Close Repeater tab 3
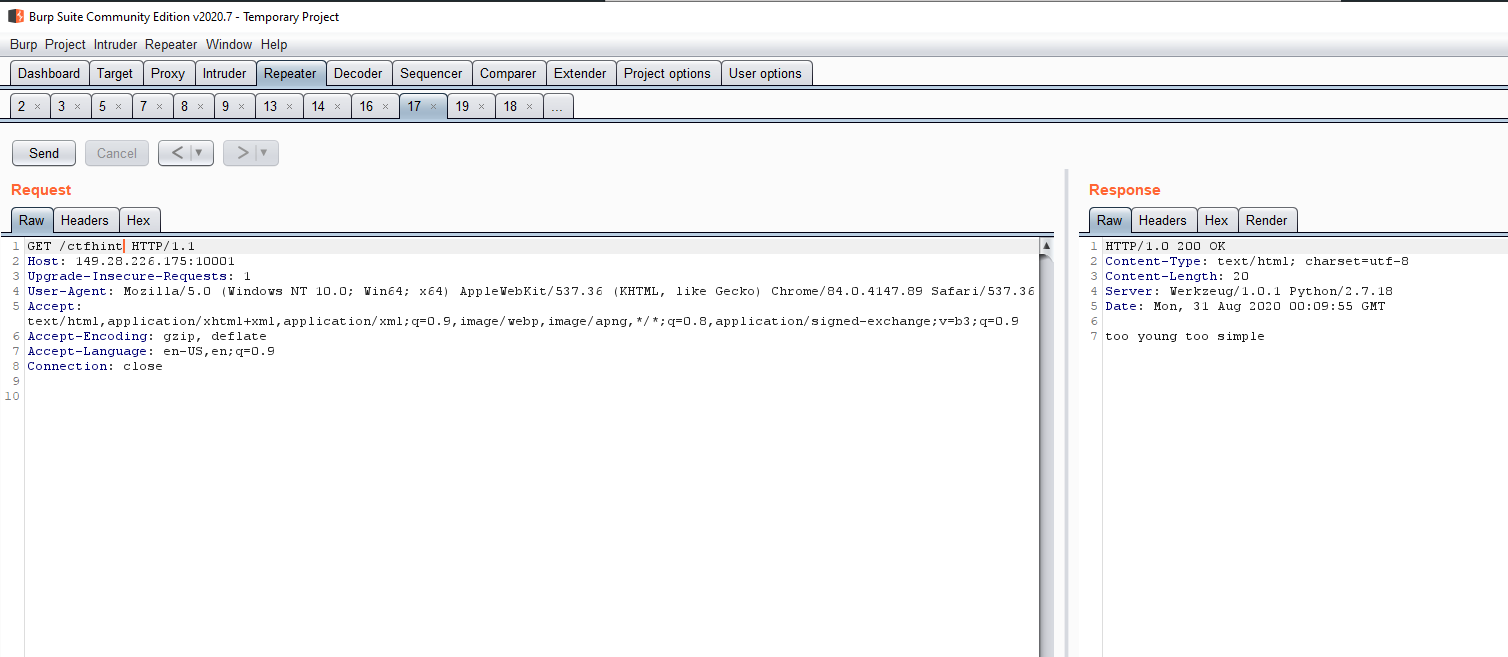Screen dimensions: 1508x657 77,107
